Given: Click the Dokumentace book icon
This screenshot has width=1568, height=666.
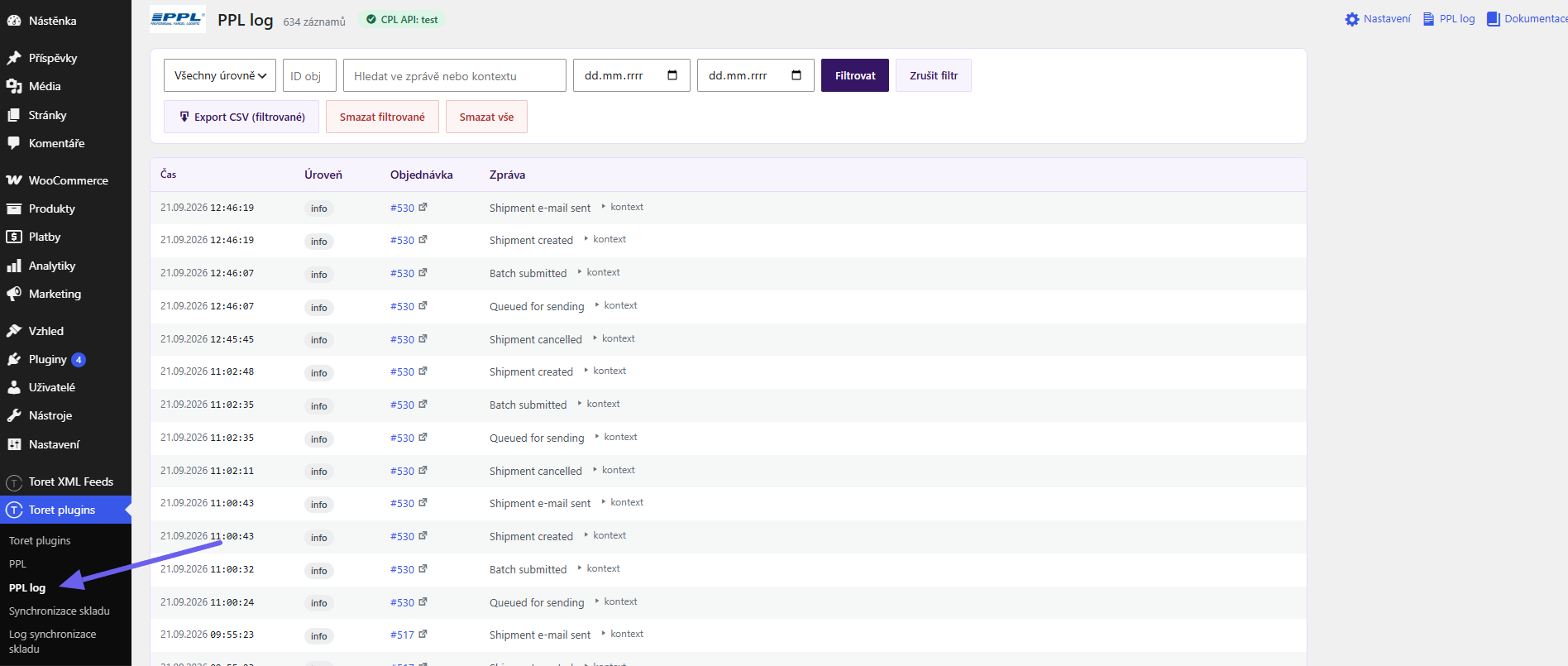Looking at the screenshot, I should click(1494, 19).
